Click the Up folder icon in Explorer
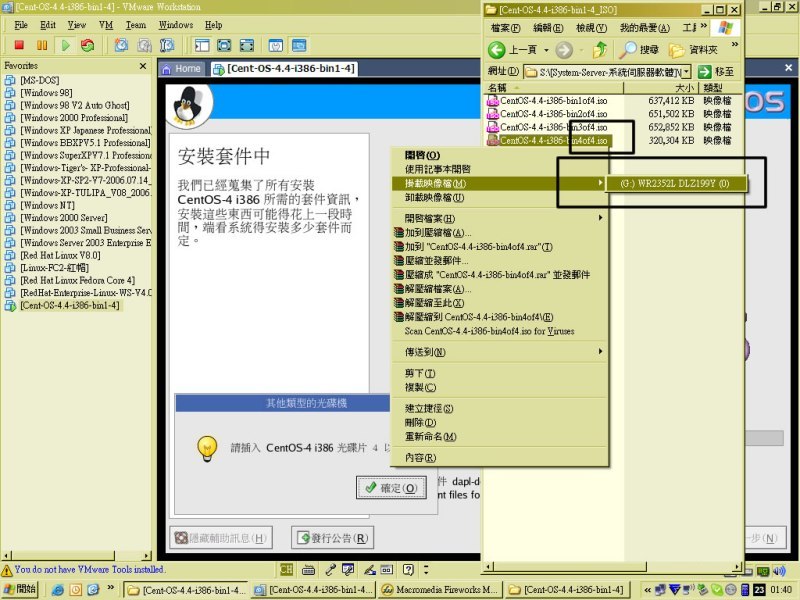The height and width of the screenshot is (600, 800). pos(600,49)
